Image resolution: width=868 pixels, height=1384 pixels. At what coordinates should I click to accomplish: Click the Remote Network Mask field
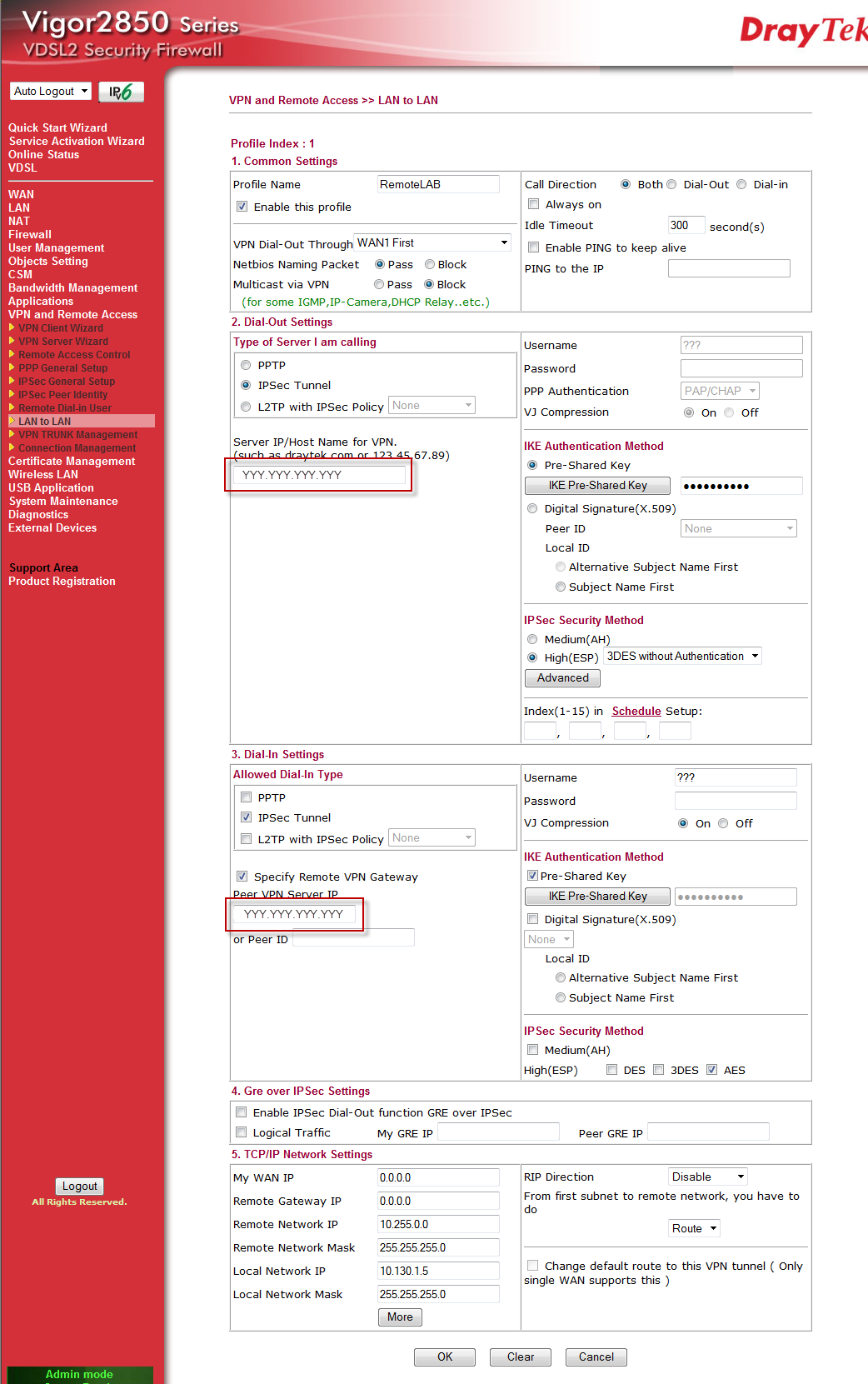tap(438, 1247)
